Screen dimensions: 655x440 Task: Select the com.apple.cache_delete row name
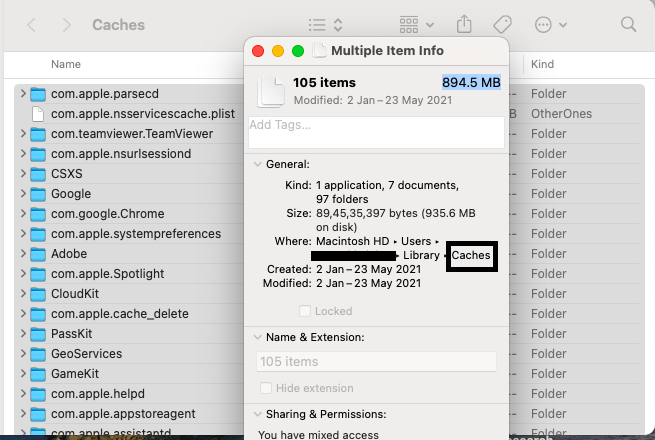click(119, 314)
